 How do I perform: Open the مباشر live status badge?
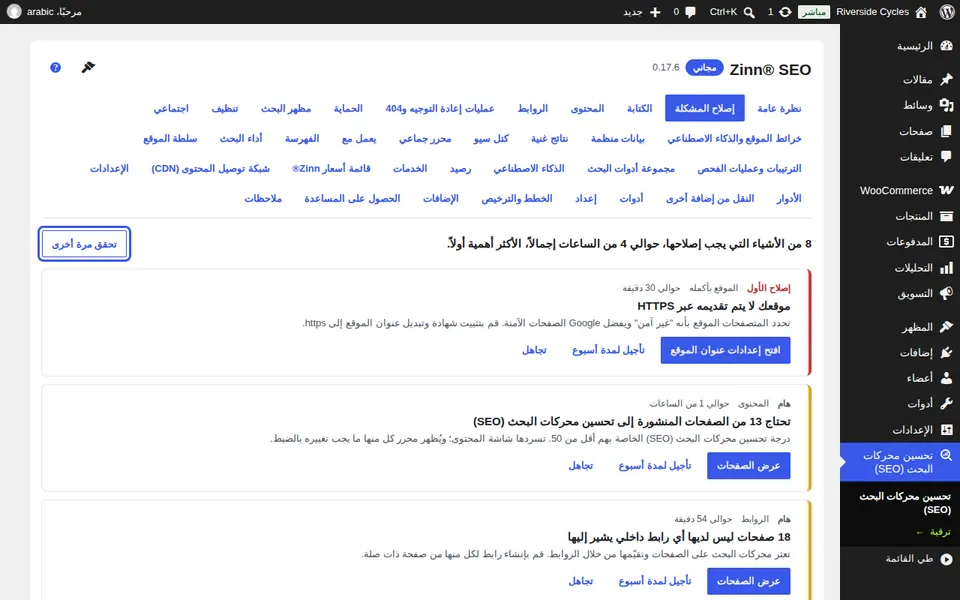click(814, 12)
